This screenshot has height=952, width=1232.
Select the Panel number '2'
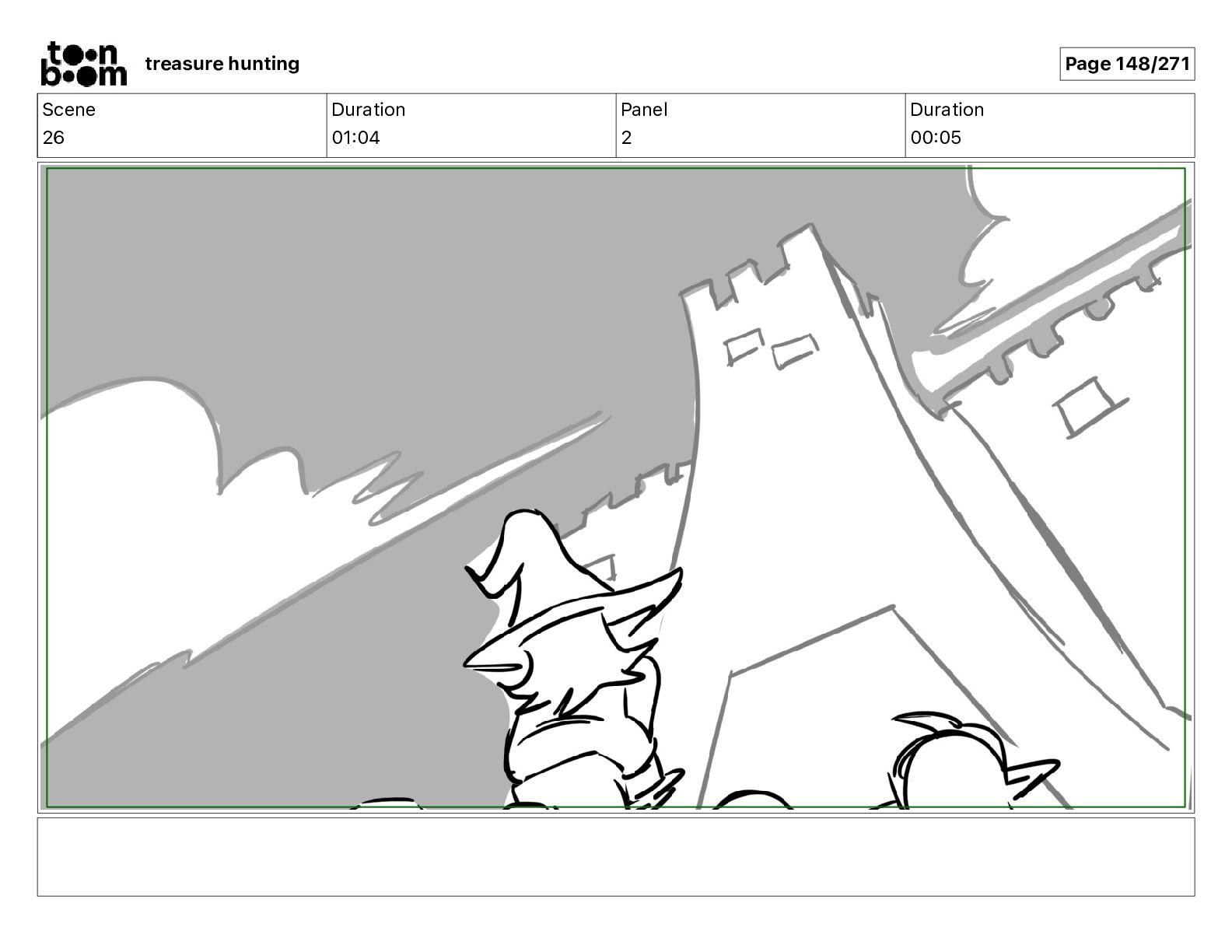pos(626,138)
